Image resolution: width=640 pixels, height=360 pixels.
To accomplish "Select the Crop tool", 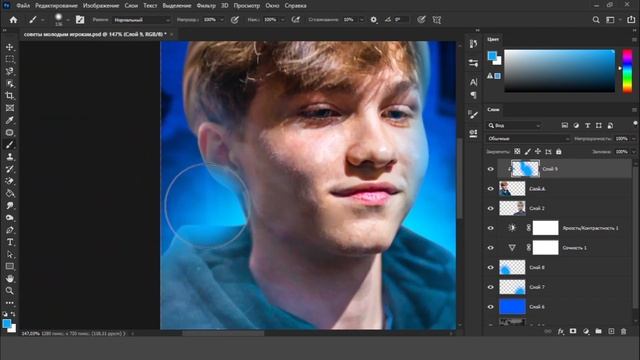I will 9,96.
